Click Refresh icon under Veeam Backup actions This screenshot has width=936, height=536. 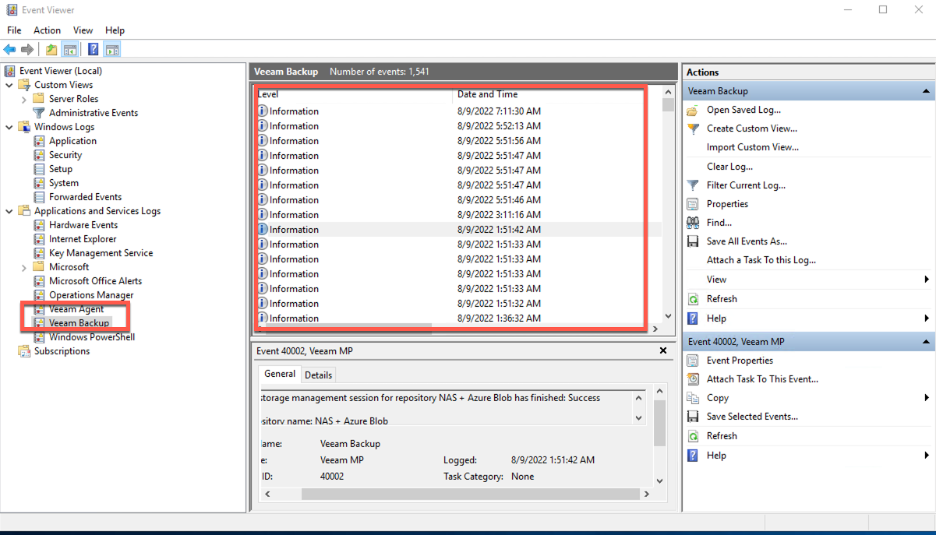pos(693,299)
